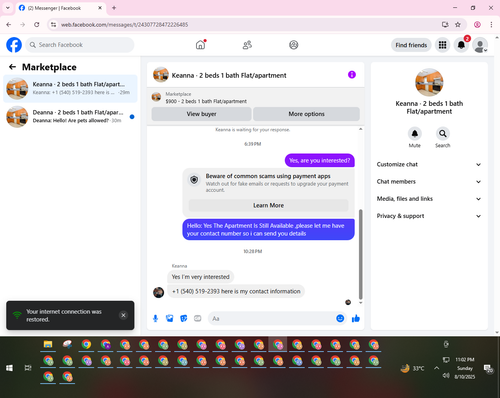
Task: Click the chat scrollbar thumb
Action: click(x=360, y=254)
